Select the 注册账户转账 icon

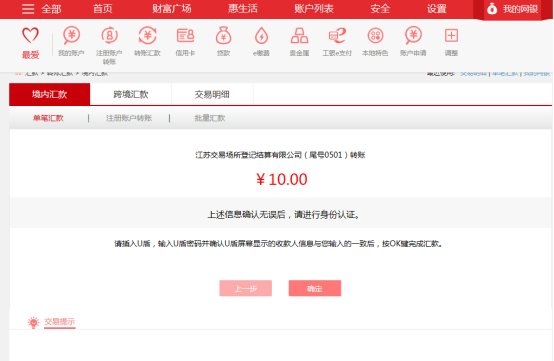(x=109, y=35)
